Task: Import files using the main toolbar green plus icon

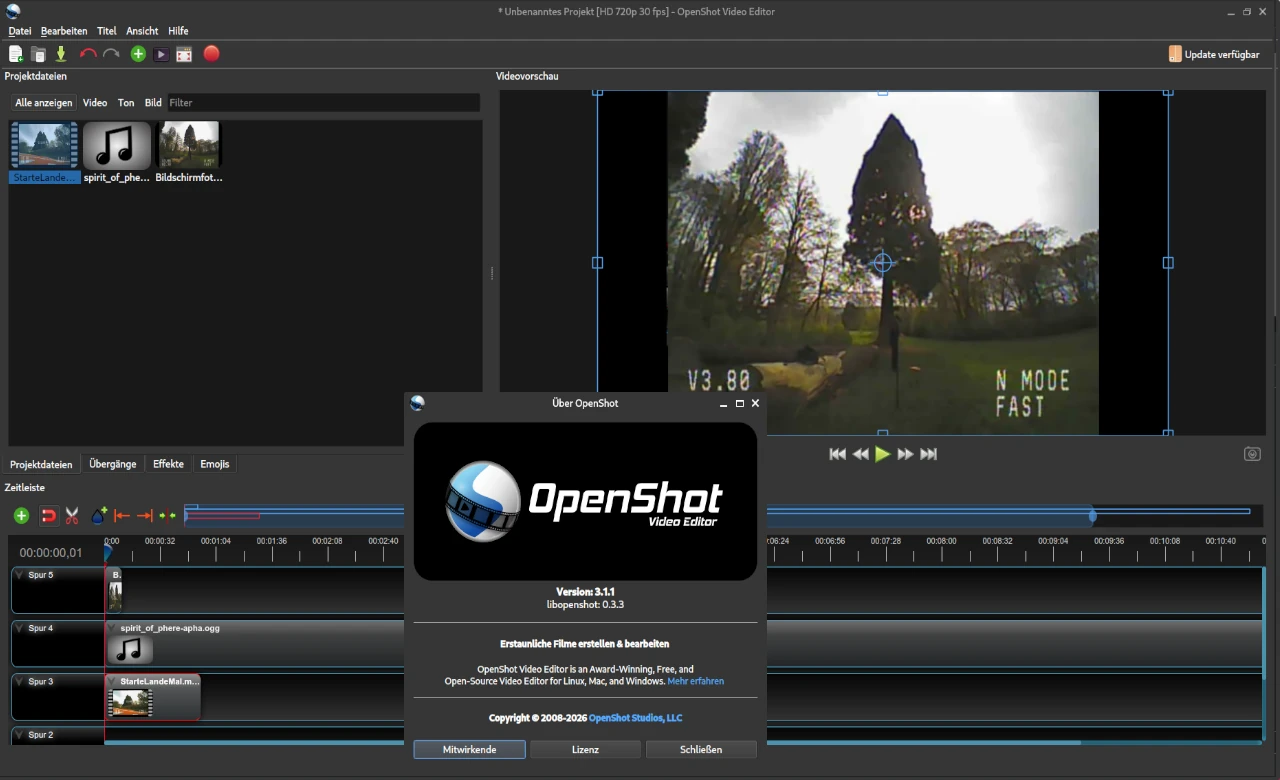Action: click(x=138, y=54)
